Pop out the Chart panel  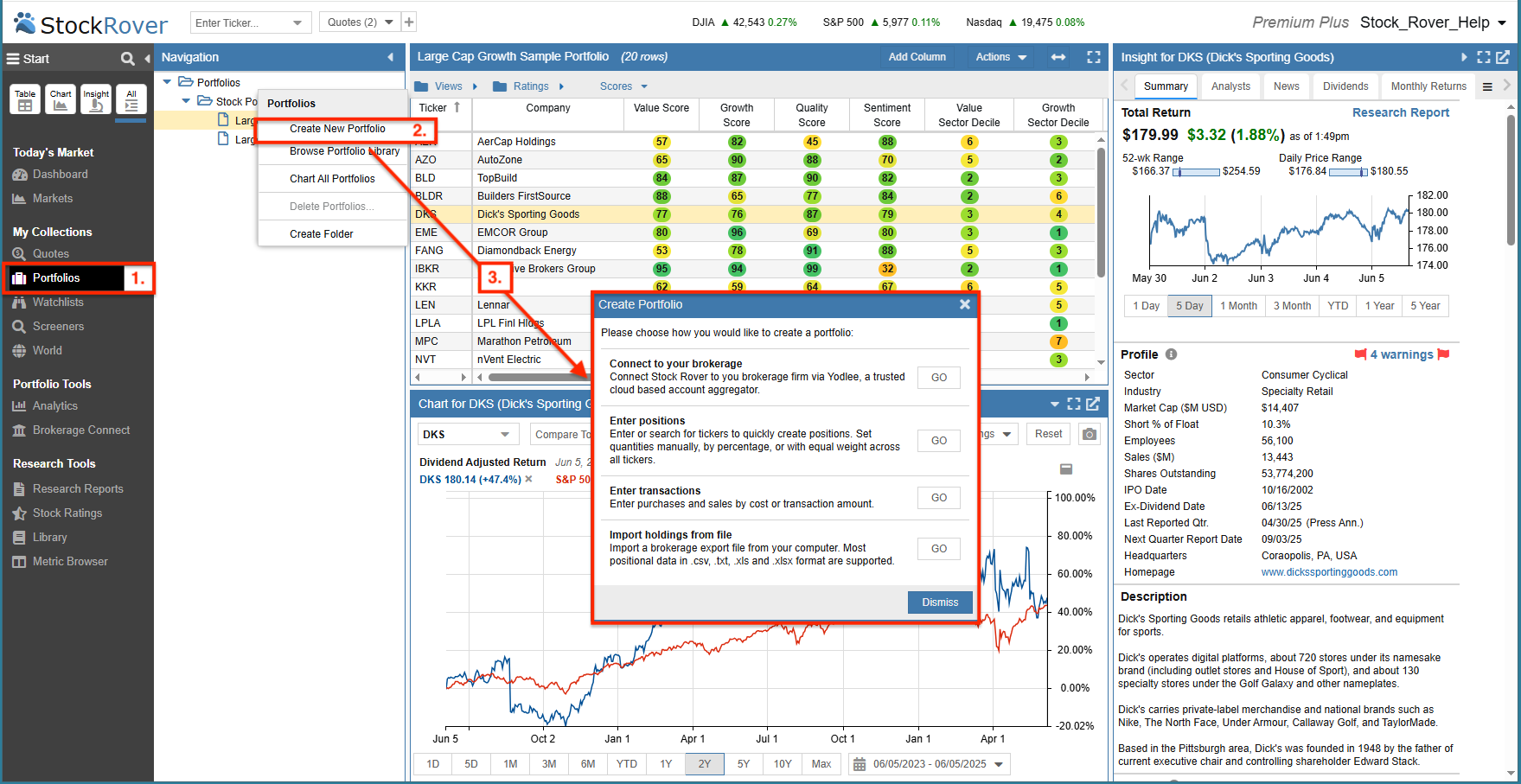point(1093,404)
